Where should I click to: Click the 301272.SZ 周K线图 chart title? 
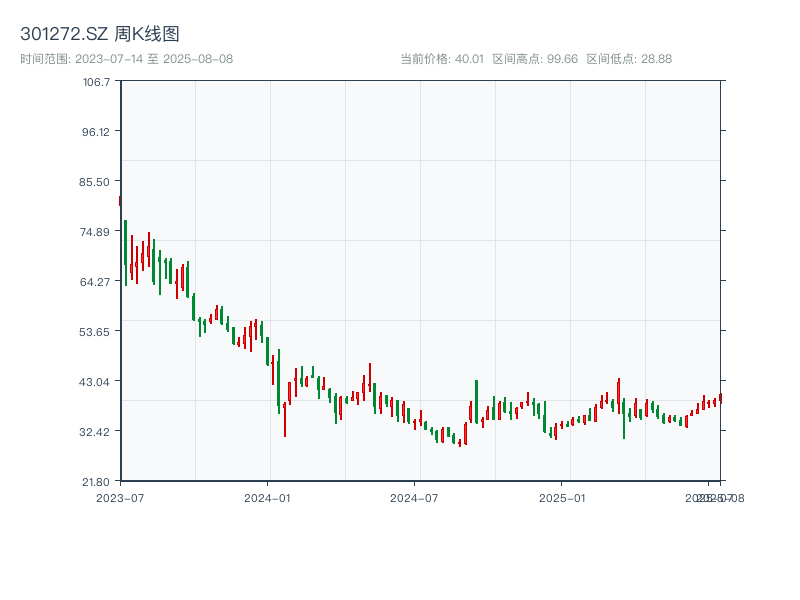pos(100,34)
